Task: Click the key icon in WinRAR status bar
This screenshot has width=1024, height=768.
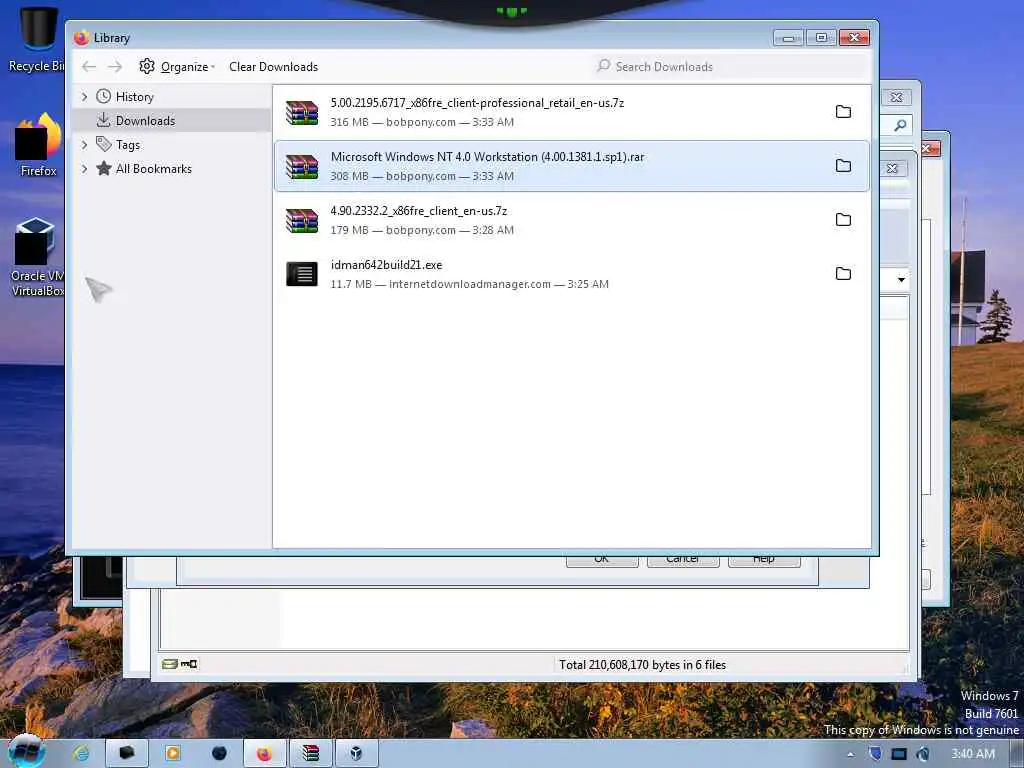Action: tap(189, 664)
